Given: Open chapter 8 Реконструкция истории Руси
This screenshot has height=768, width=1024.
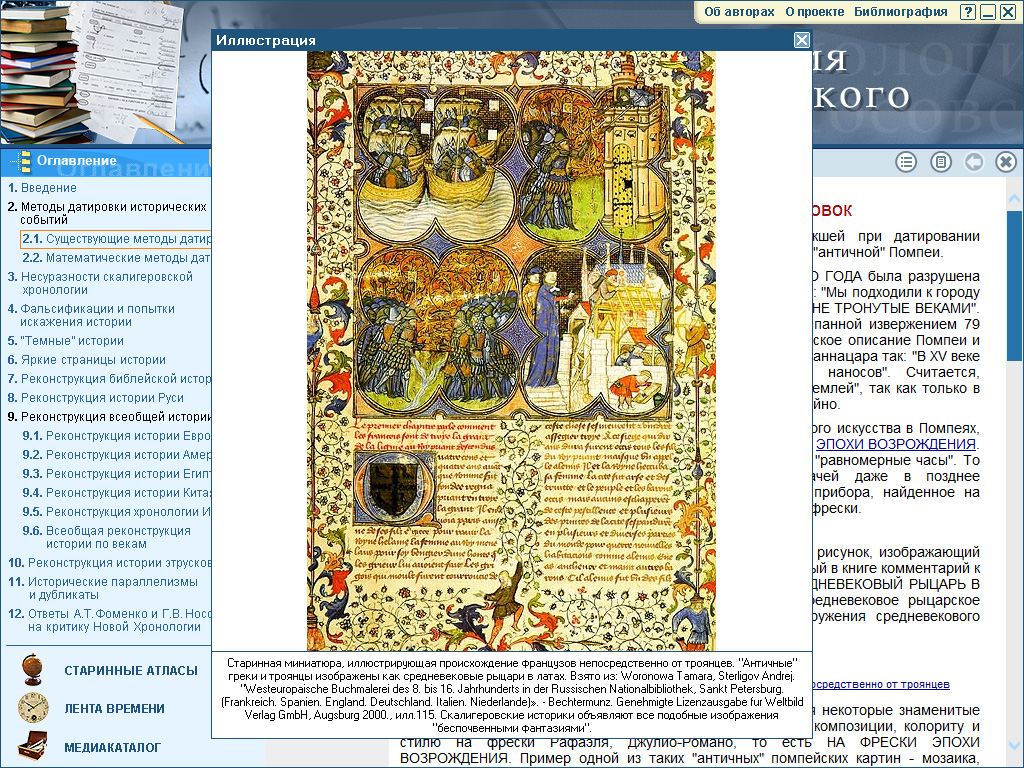Looking at the screenshot, I should click(96, 398).
